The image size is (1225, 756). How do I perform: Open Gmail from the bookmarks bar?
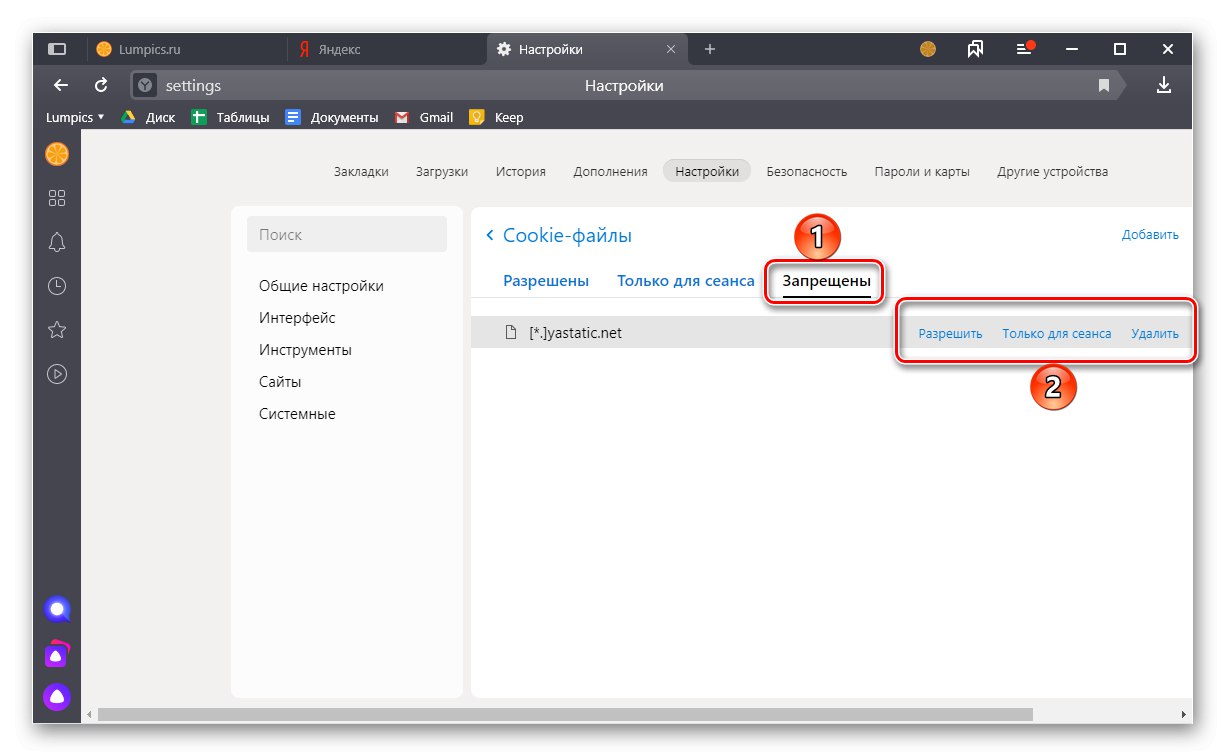[424, 117]
